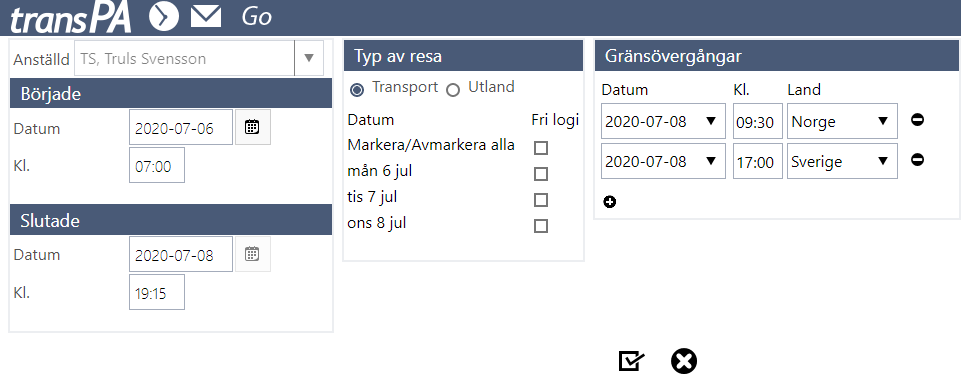961x377 pixels.
Task: Open the envelope mail icon
Action: click(206, 17)
